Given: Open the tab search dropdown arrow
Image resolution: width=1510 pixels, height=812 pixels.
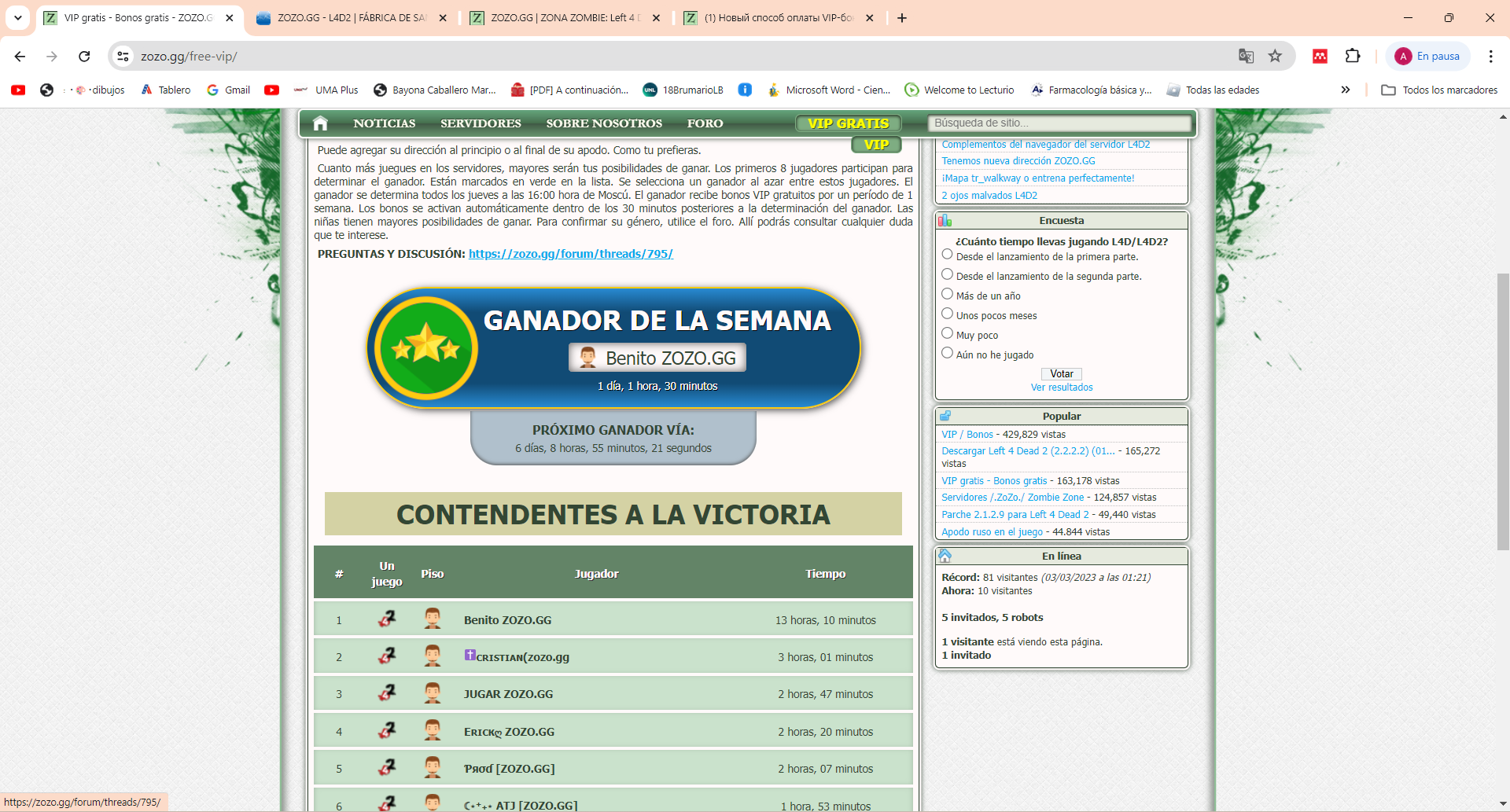Looking at the screenshot, I should (17, 17).
